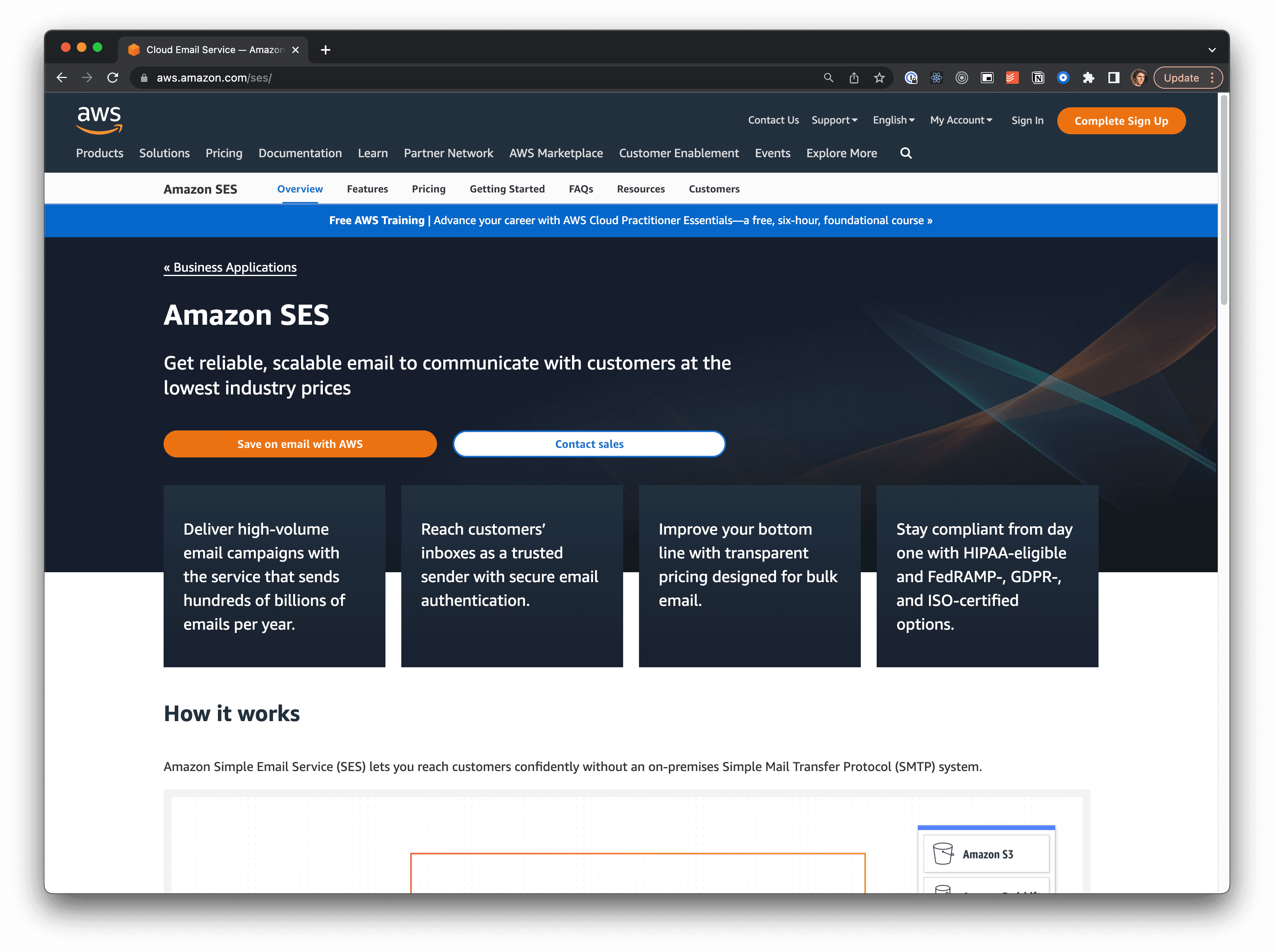Expand the My Account dropdown

961,120
